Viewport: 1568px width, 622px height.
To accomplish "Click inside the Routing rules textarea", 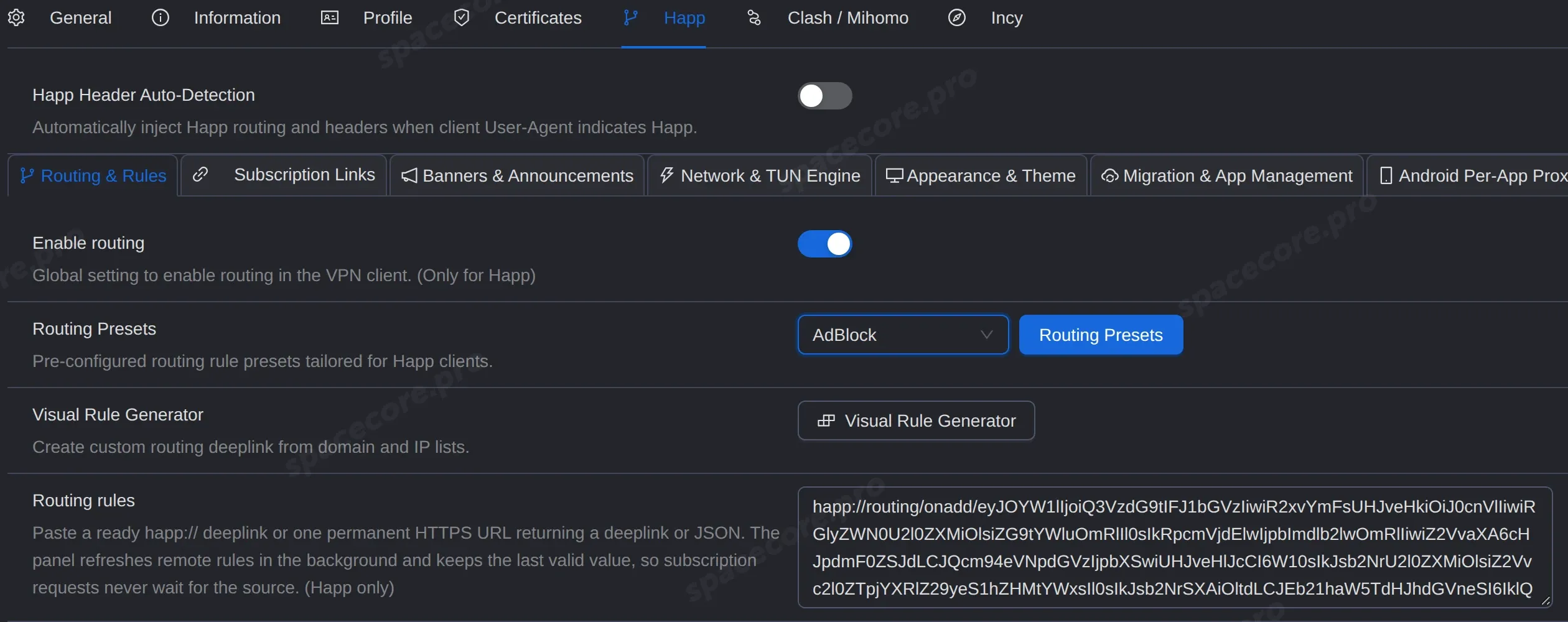I will pos(1175,547).
